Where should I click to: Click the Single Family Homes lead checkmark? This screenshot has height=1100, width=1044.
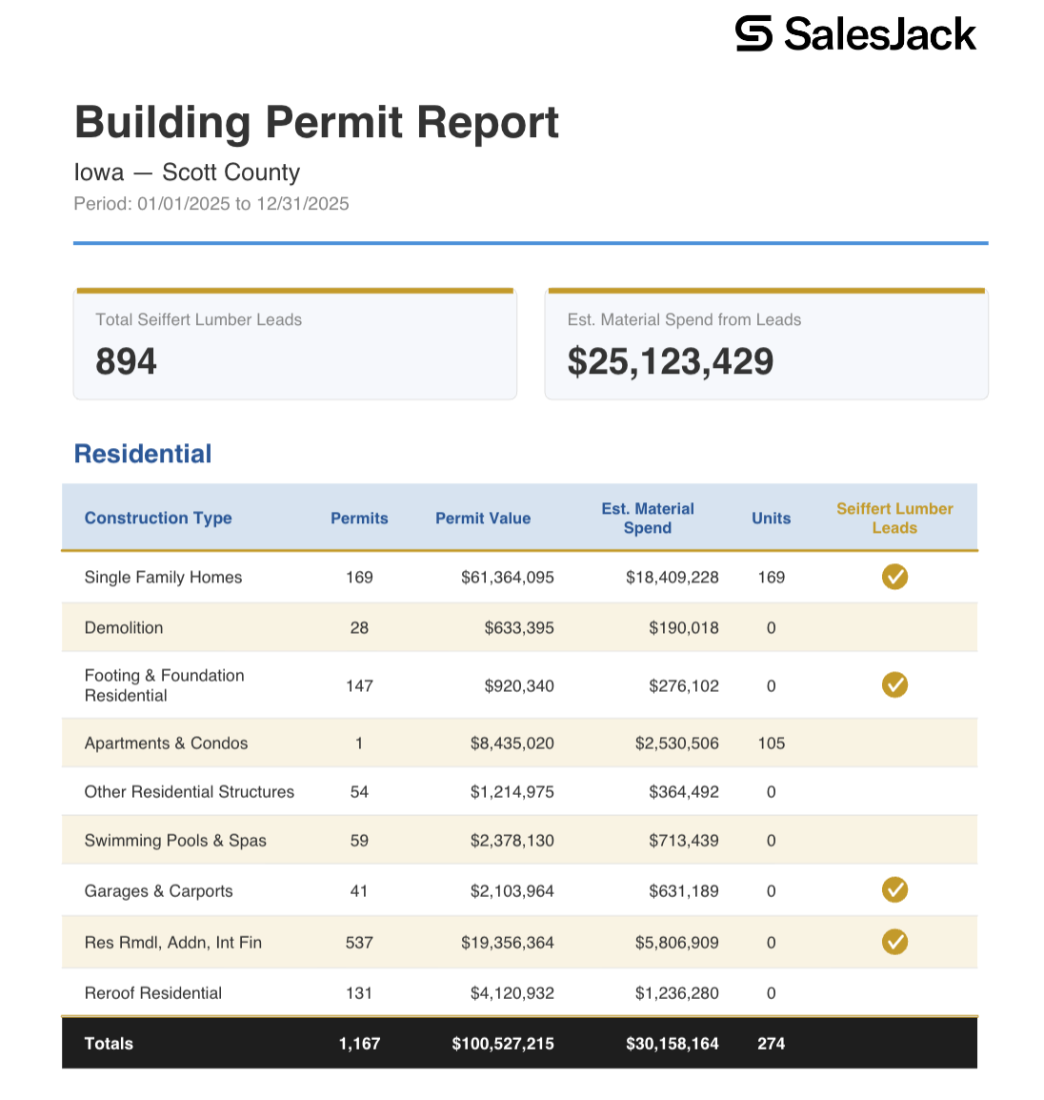(895, 577)
